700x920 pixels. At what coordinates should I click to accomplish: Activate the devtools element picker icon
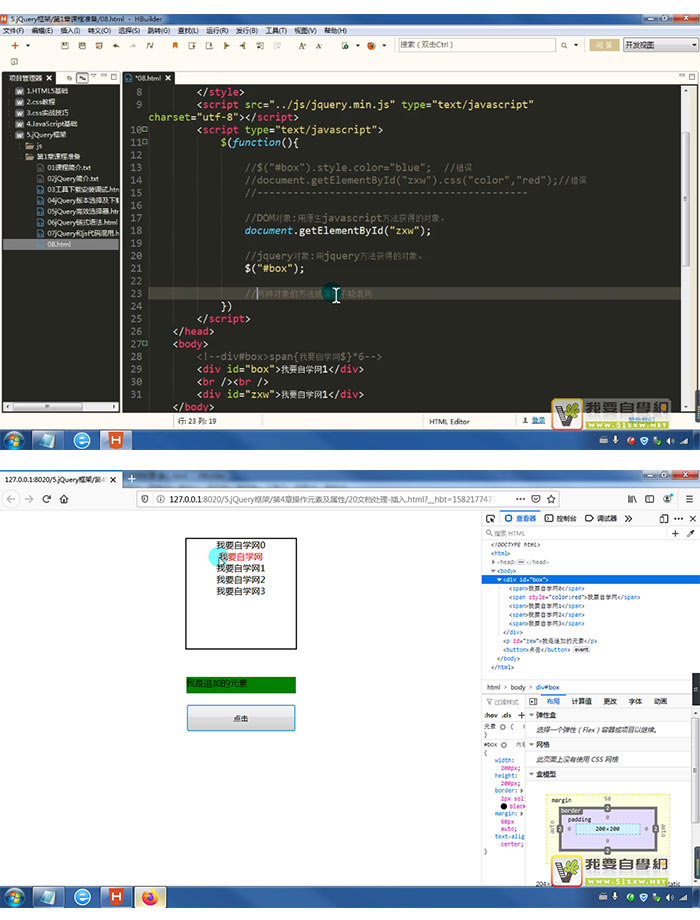point(491,519)
